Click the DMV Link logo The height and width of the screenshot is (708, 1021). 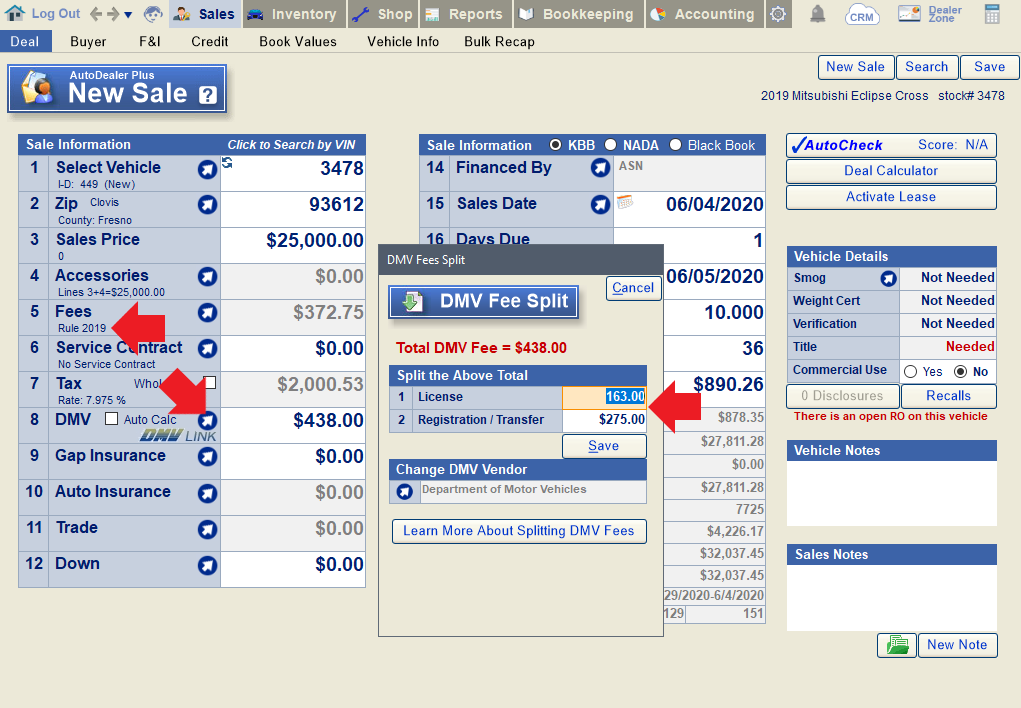pos(178,436)
